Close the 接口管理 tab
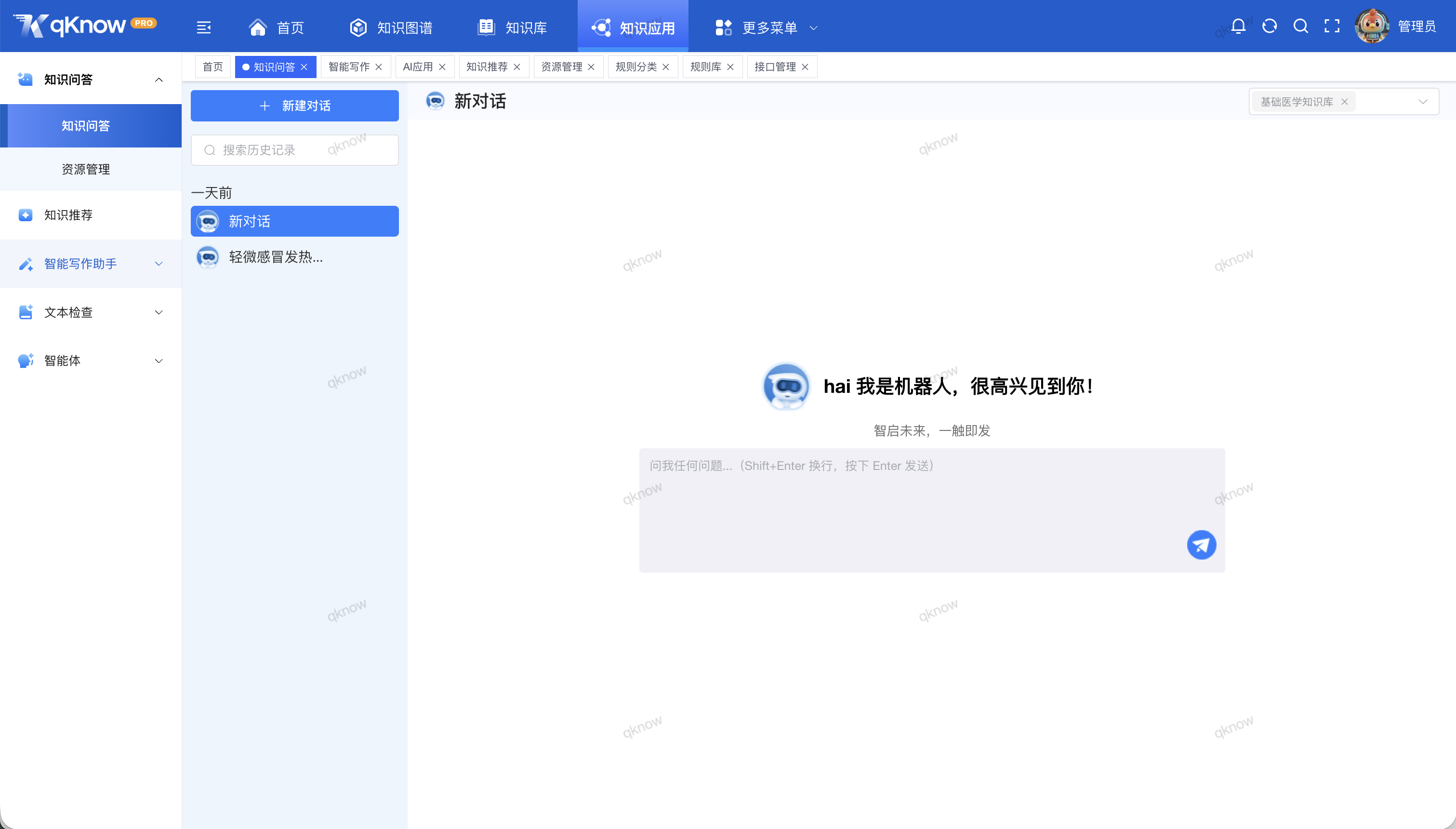 805,67
